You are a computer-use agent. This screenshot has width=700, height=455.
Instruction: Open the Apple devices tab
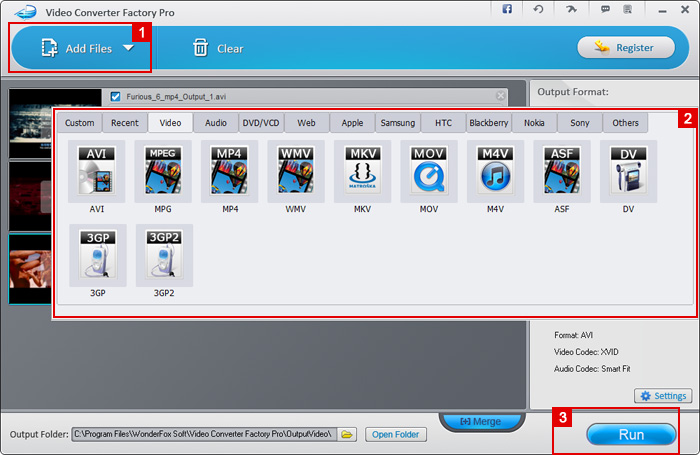[352, 123]
